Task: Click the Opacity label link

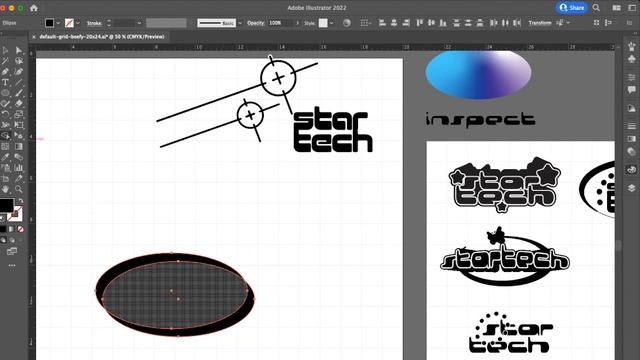Action: point(256,23)
